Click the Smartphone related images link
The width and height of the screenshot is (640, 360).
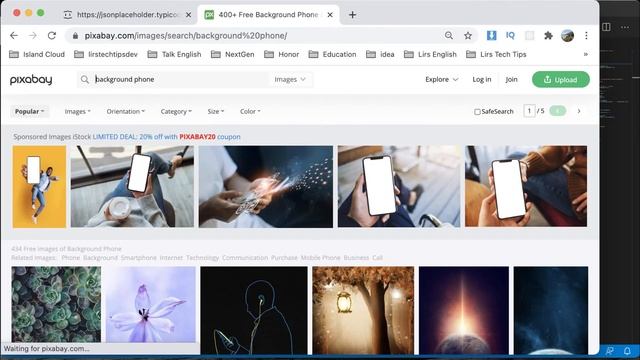point(139,258)
